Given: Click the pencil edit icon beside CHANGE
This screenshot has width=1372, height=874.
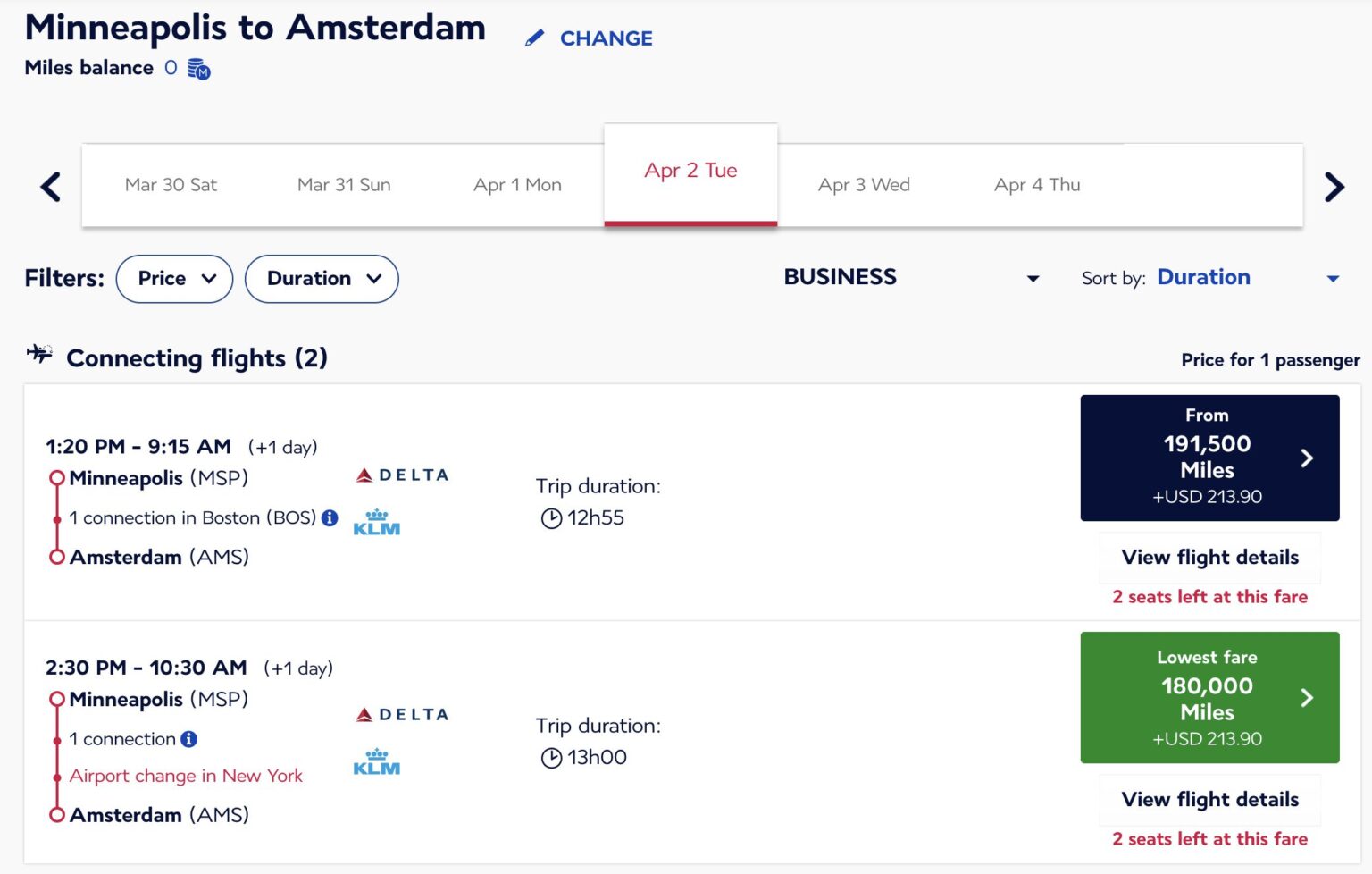Looking at the screenshot, I should [534, 38].
